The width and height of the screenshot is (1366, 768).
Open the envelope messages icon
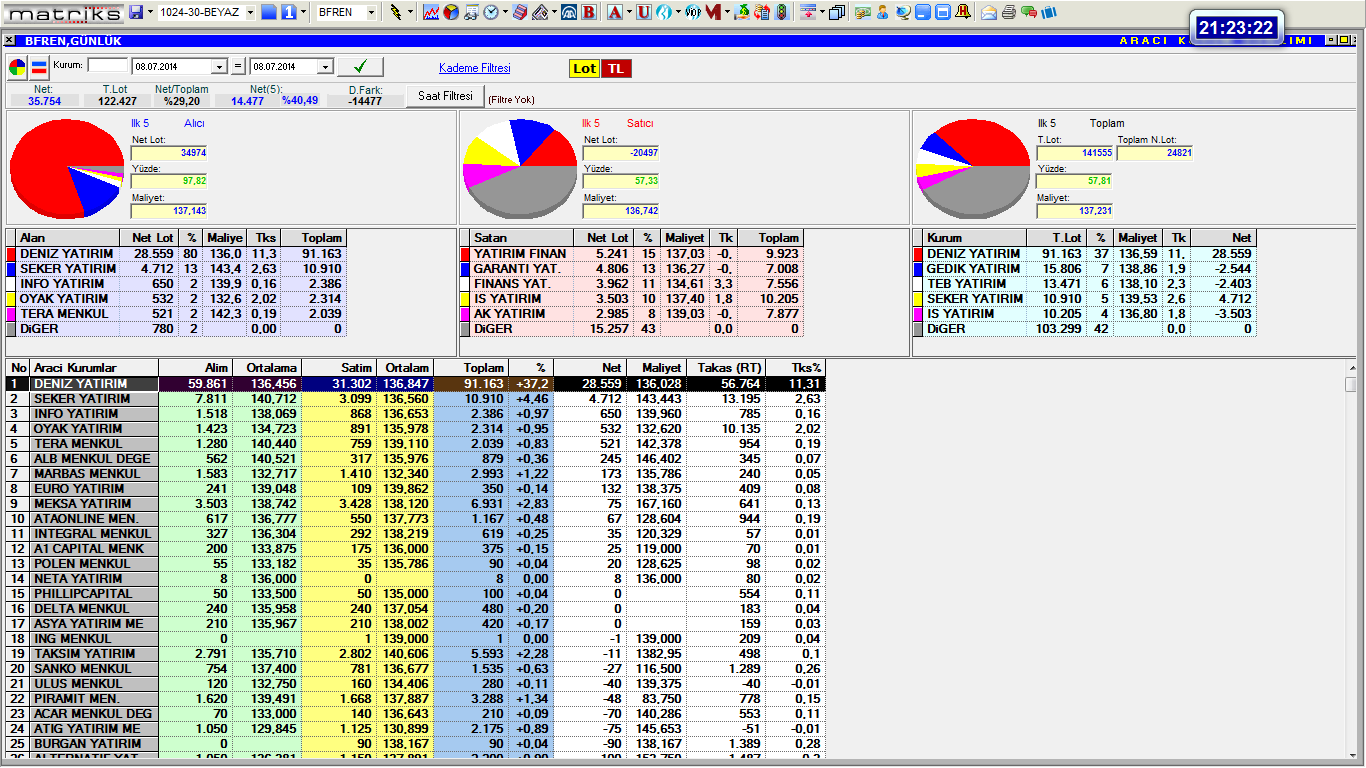989,12
